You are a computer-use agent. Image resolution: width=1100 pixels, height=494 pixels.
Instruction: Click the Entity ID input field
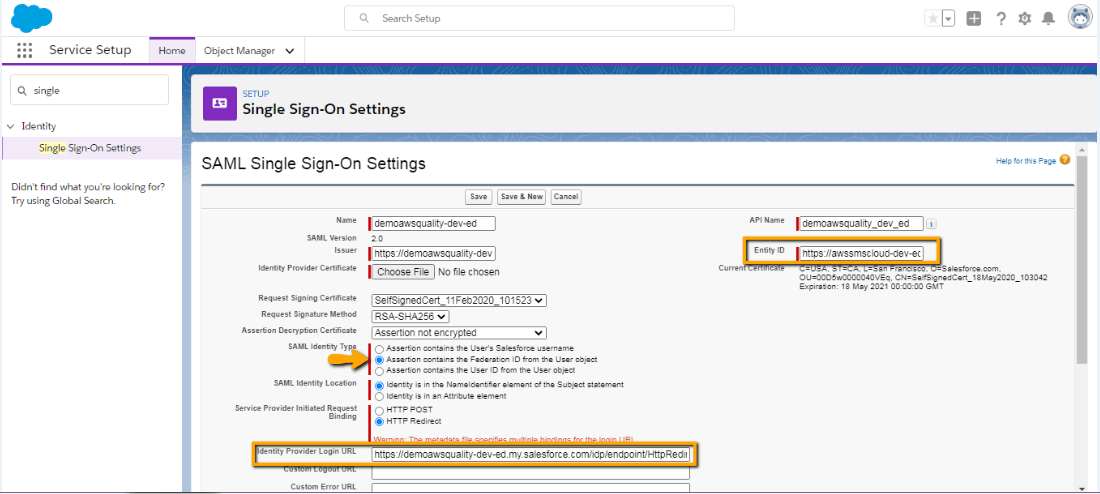862,253
